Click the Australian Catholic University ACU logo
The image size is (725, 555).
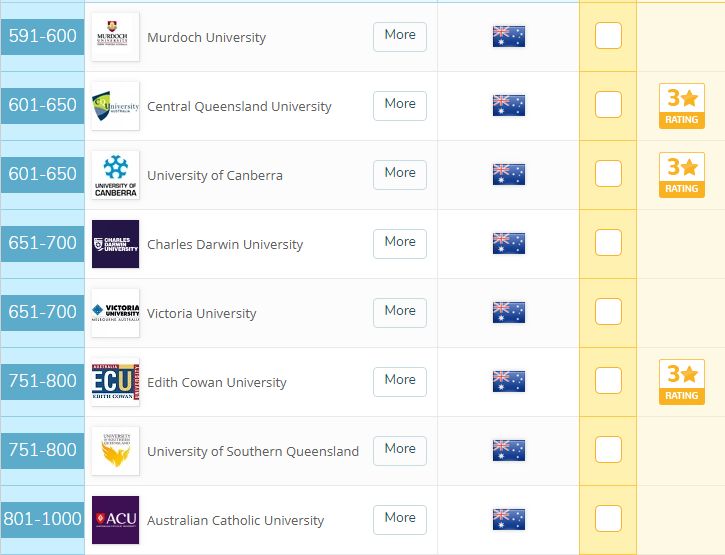[115, 520]
